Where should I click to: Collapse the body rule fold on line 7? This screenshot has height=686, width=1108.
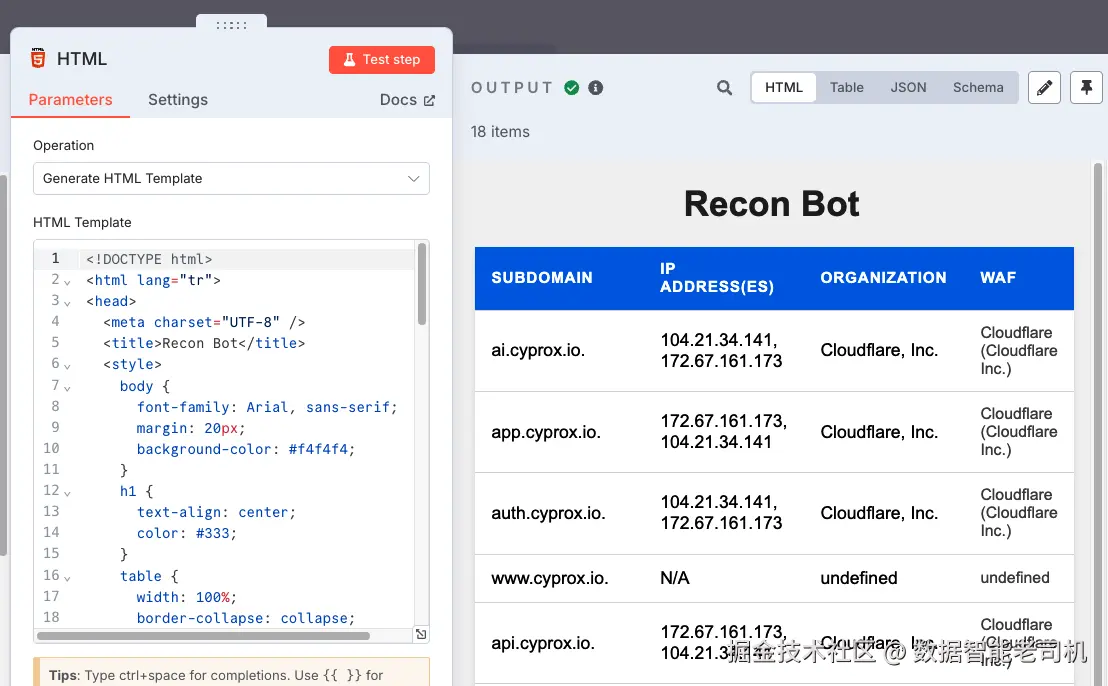(67, 388)
